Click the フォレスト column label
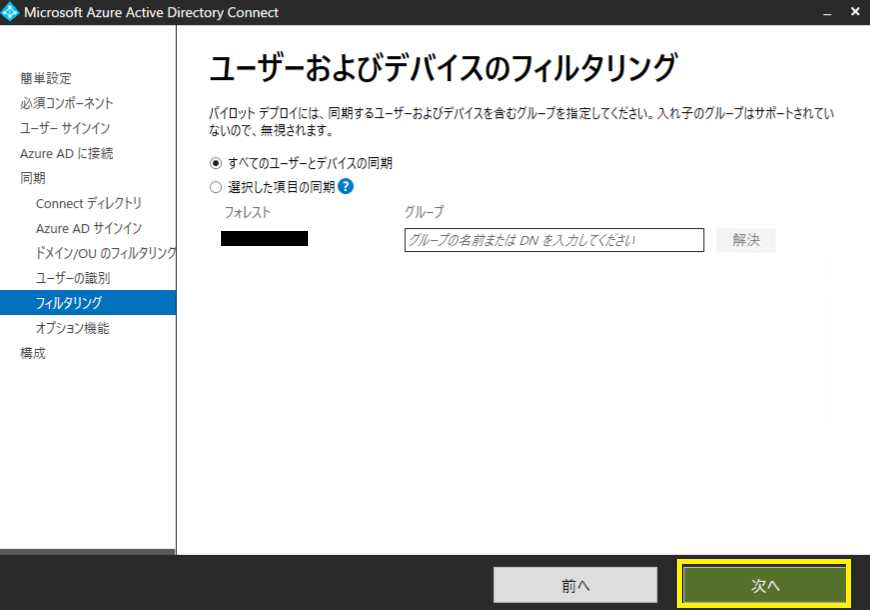Screen dimensions: 870x610 pos(247,212)
